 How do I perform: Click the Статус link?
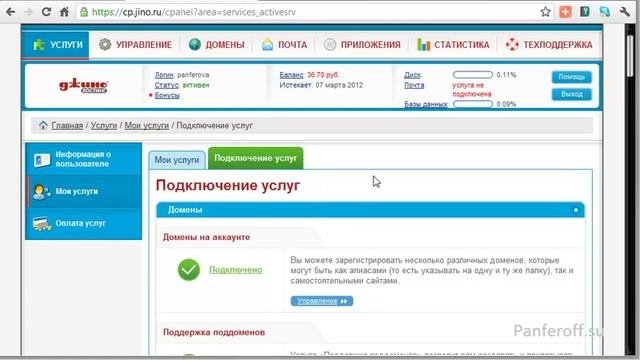point(167,85)
